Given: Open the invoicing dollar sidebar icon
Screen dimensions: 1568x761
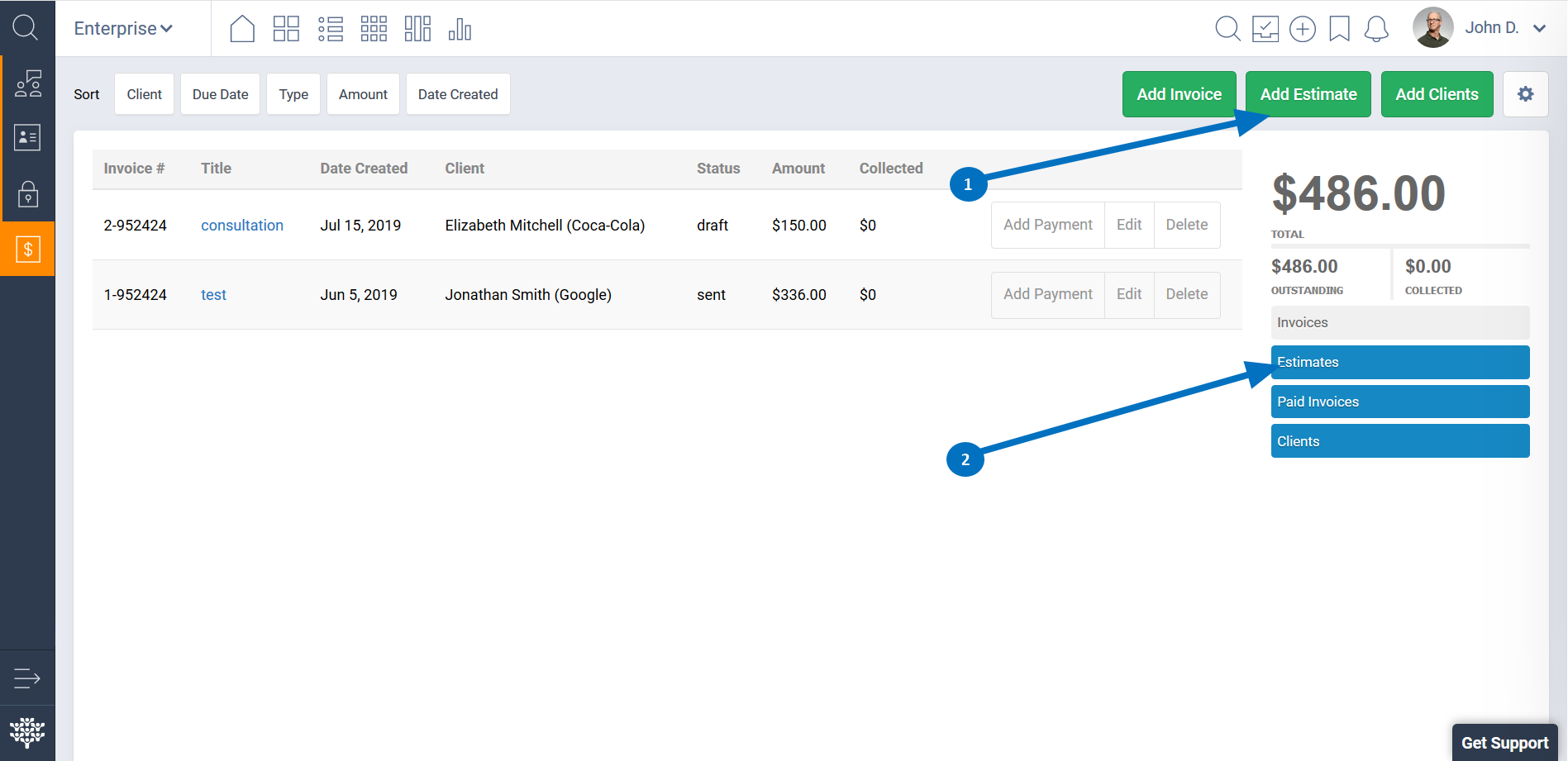Looking at the screenshot, I should pos(27,249).
